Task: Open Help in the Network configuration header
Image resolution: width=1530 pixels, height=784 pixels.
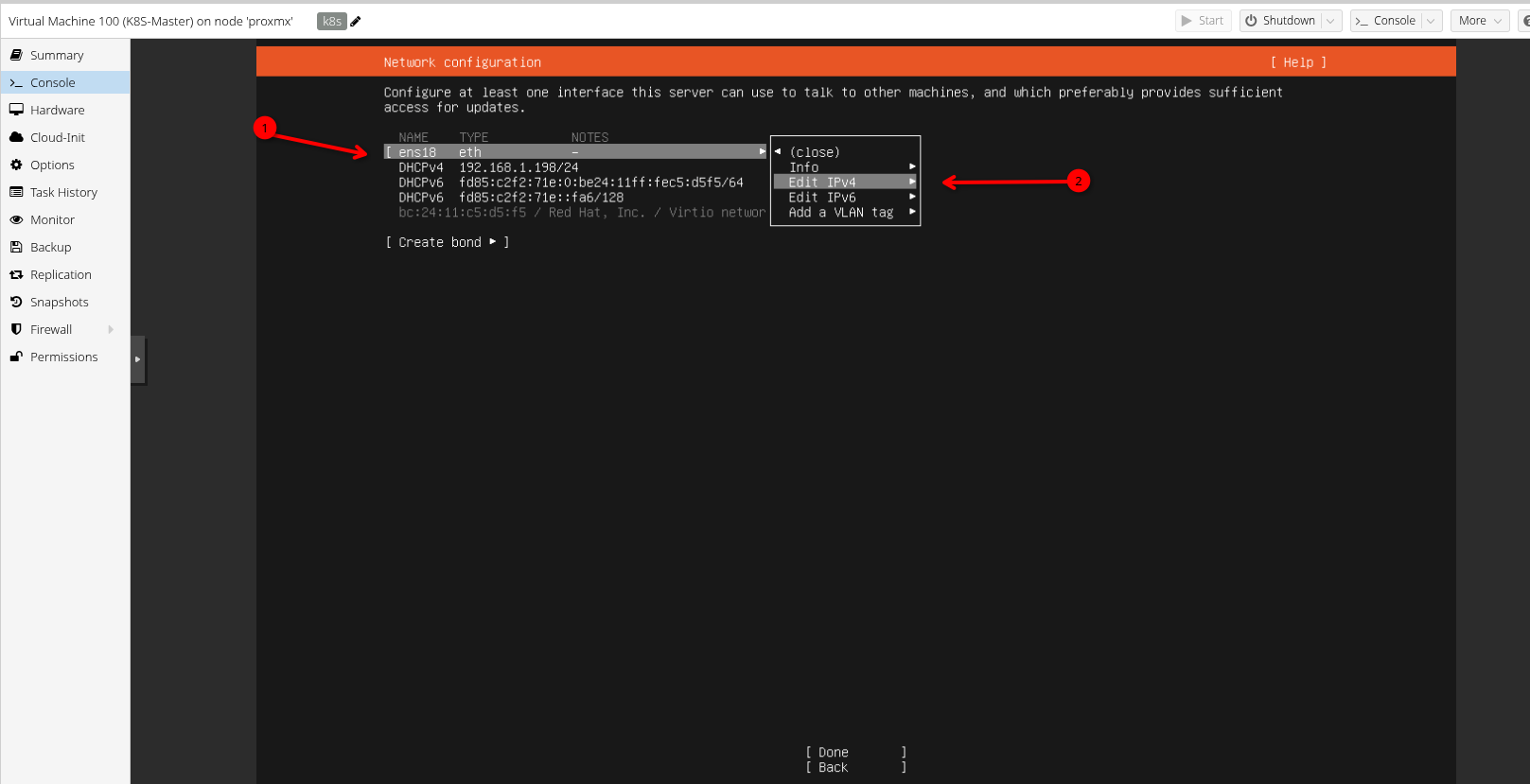Action: [1298, 62]
